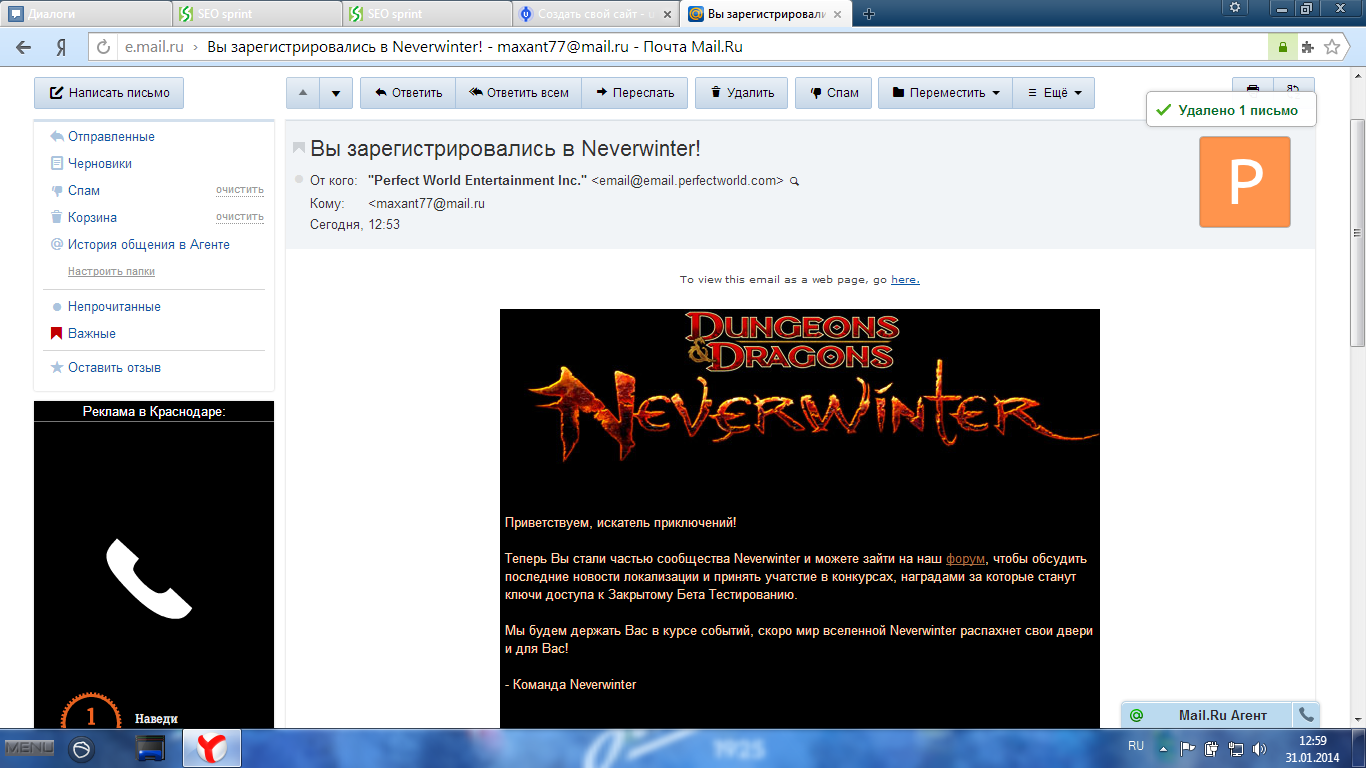
Task: Click the dark window icon in taskbar
Action: click(151, 748)
